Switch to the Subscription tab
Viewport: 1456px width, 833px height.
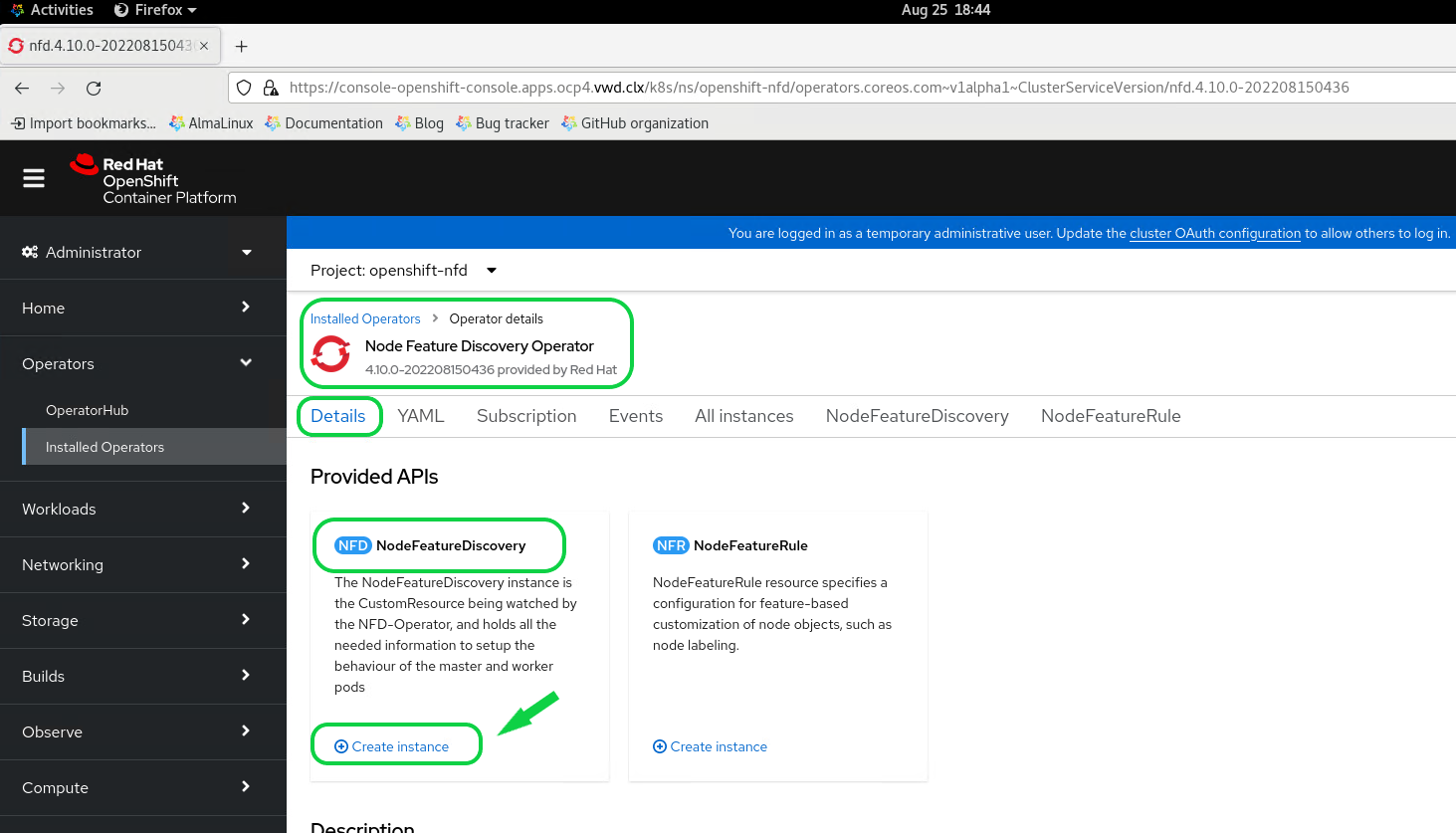[x=526, y=416]
